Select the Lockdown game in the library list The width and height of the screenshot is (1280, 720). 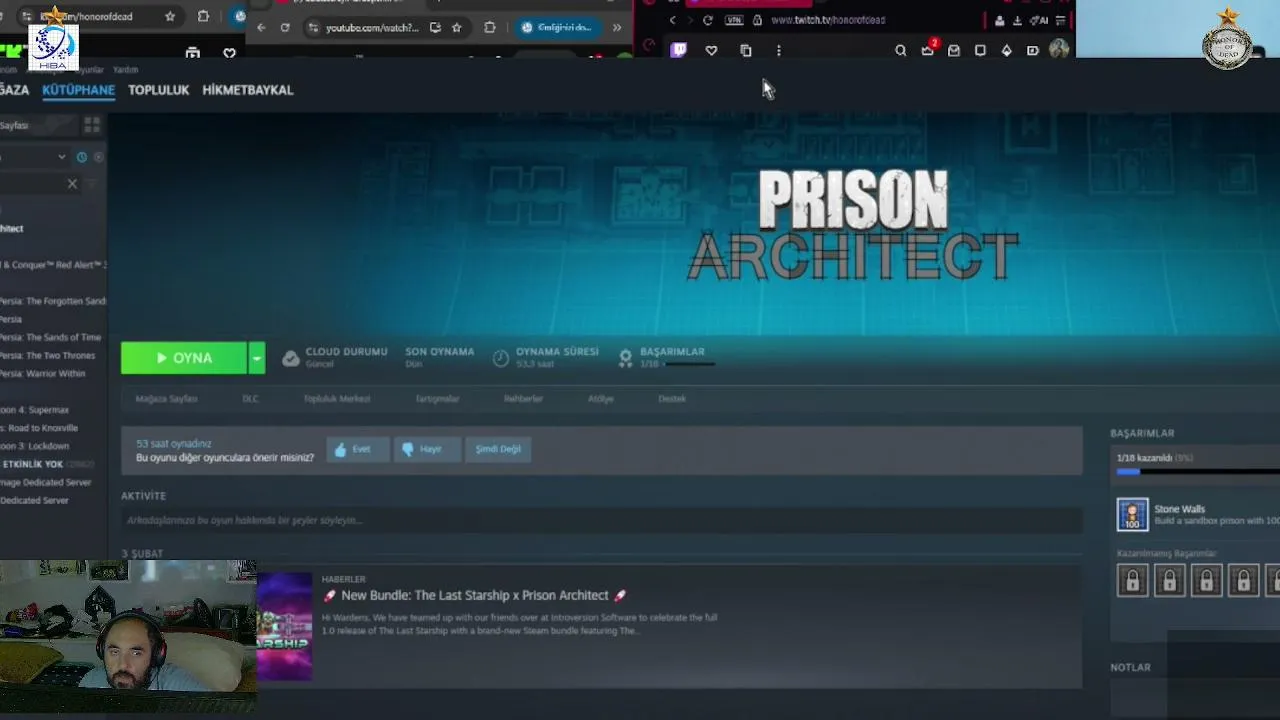click(x=35, y=446)
